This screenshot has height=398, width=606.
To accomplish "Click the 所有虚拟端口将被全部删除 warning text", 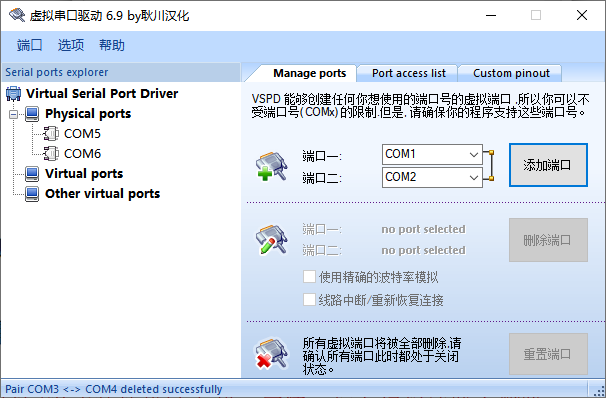I will (381, 355).
